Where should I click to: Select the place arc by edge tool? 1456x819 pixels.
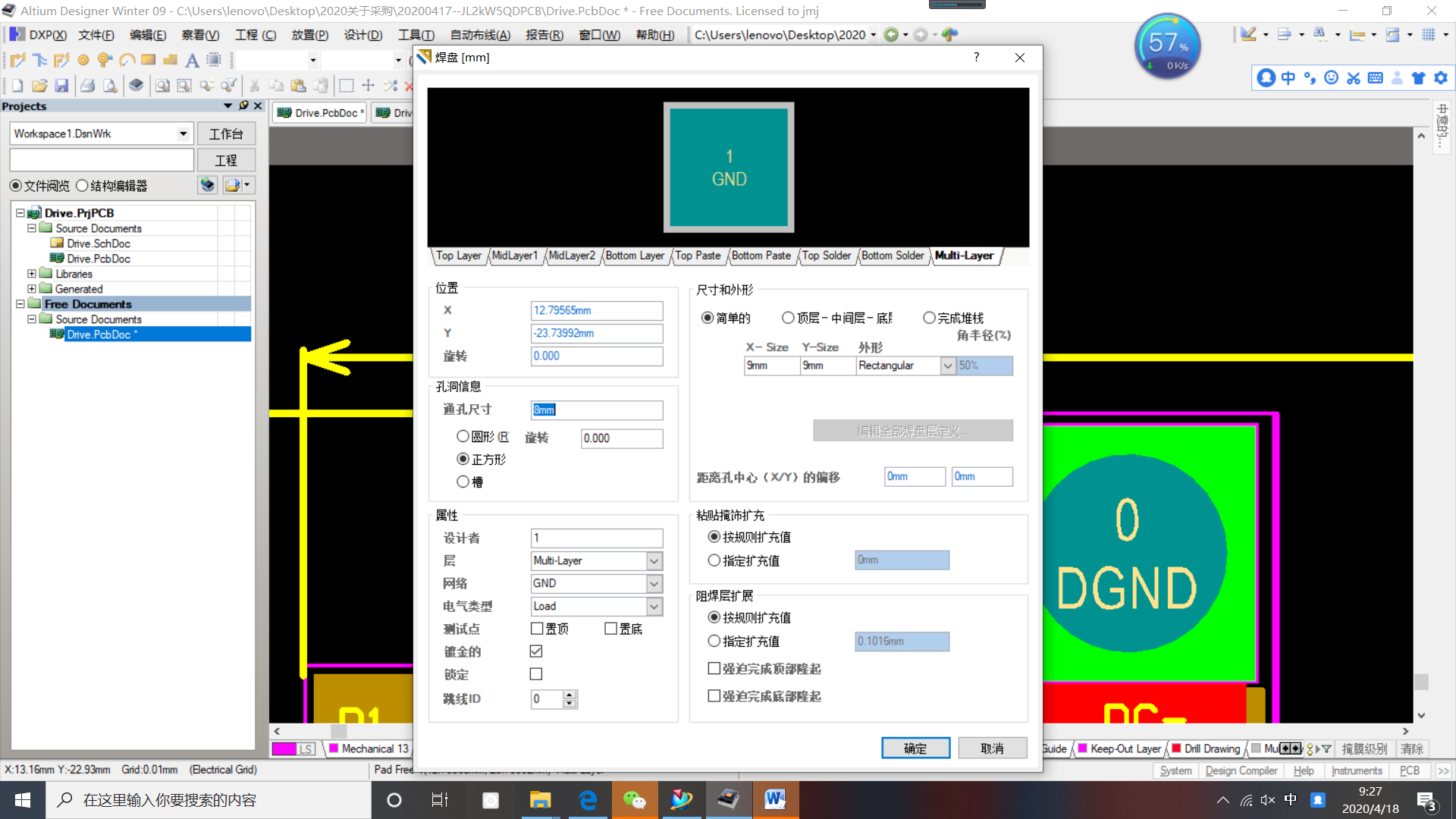[x=127, y=60]
